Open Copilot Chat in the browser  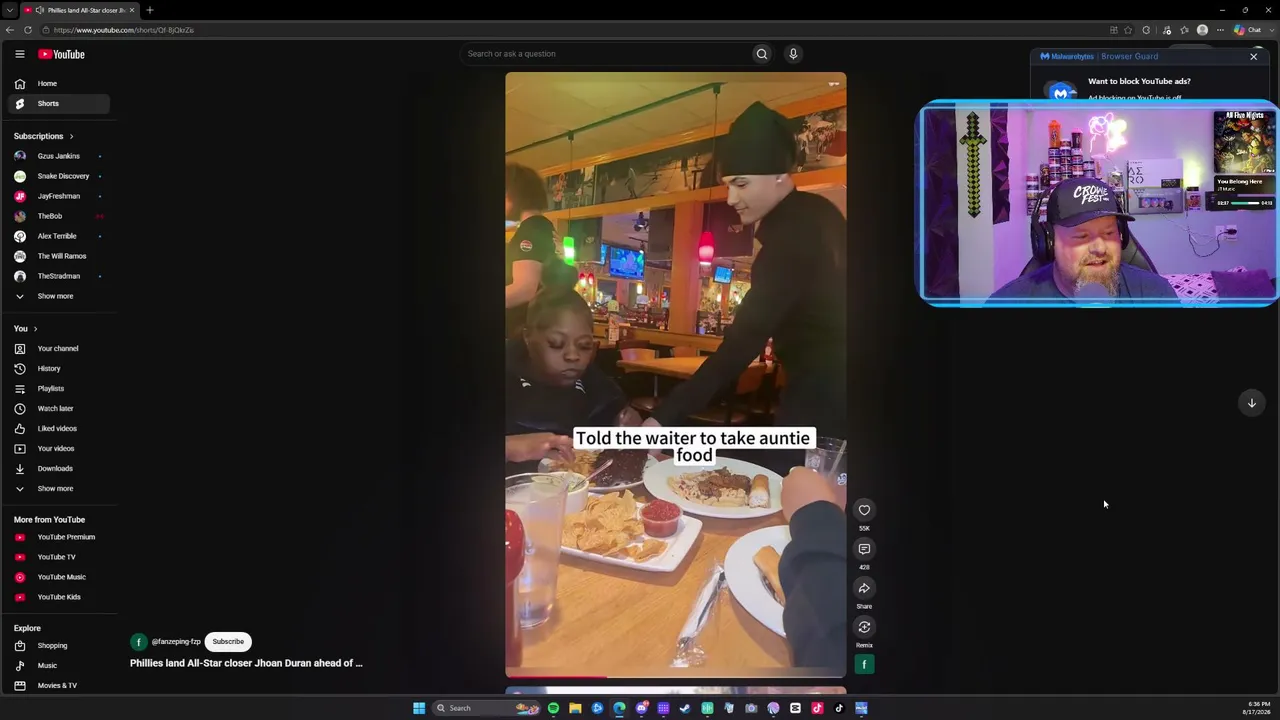[x=1248, y=30]
